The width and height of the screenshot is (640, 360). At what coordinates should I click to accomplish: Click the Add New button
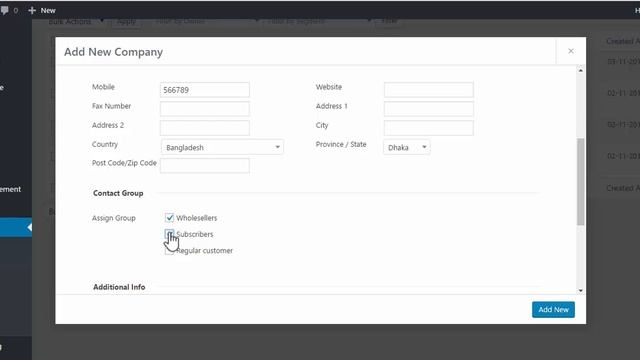click(x=553, y=309)
